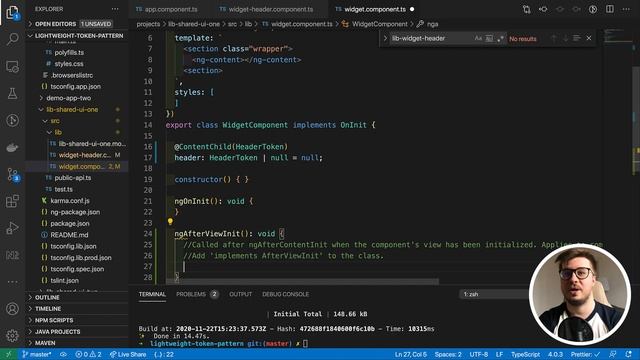Viewport: 640px width, 360px height.
Task: Open the Accounts menu icon
Action: [x=13, y=309]
